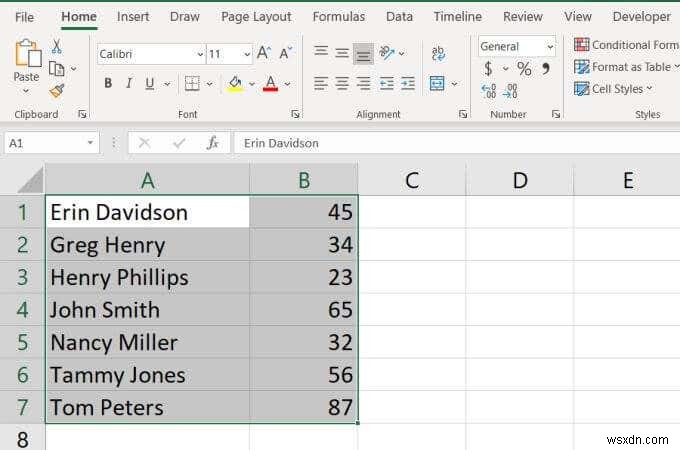Apply Percent Style format
Screen dimensions: 680x450
[x=524, y=68]
